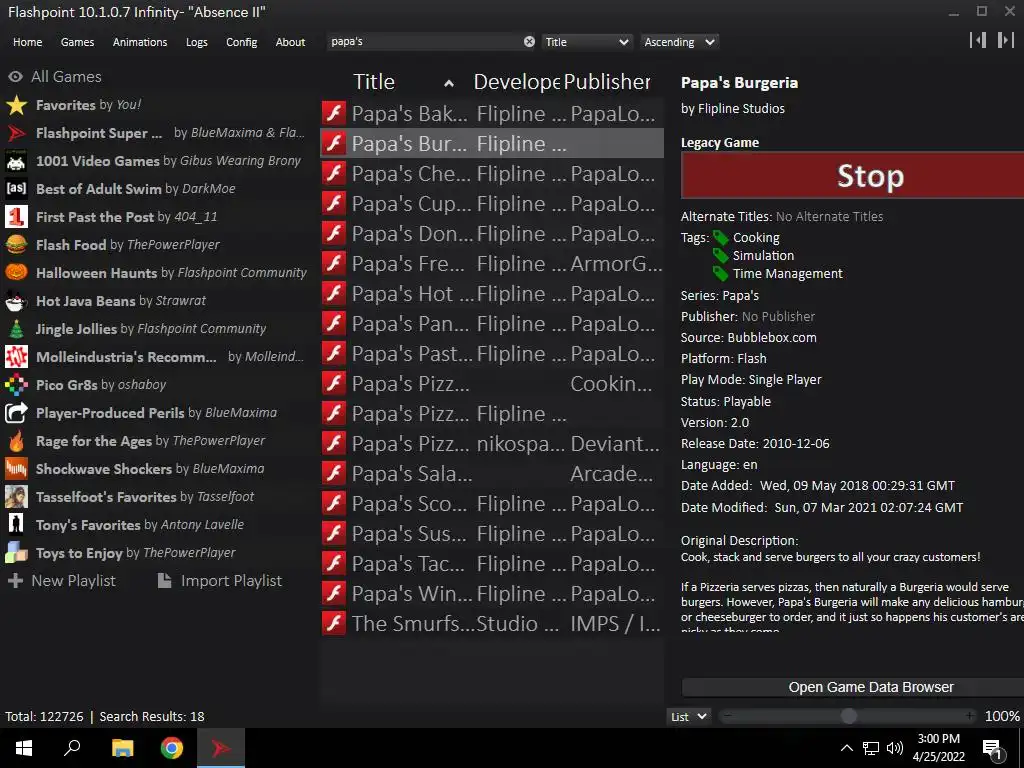Select the Papa's Sco... game row
The height and width of the screenshot is (768, 1024).
pyautogui.click(x=492, y=504)
